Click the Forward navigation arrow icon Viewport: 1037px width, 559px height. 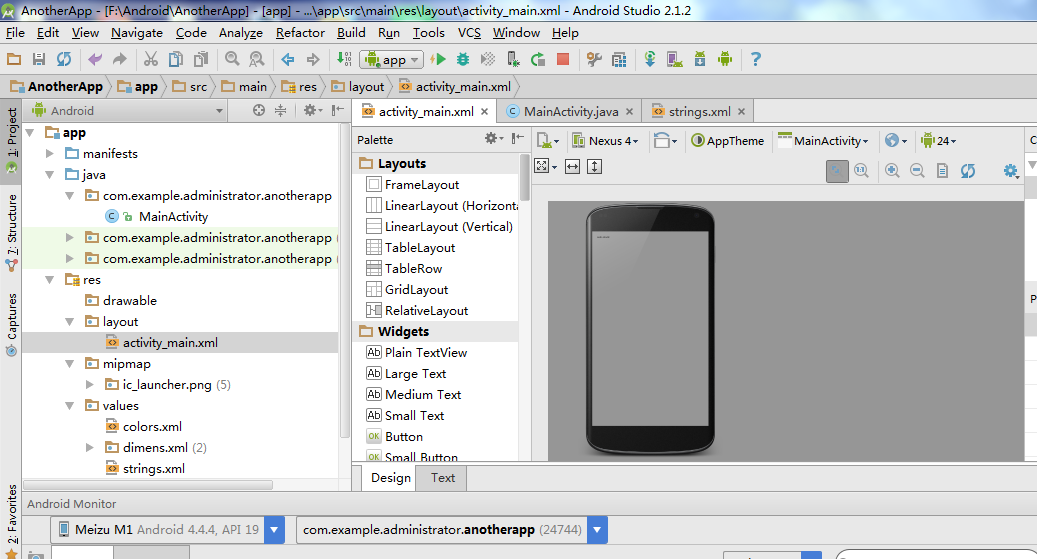(x=313, y=60)
